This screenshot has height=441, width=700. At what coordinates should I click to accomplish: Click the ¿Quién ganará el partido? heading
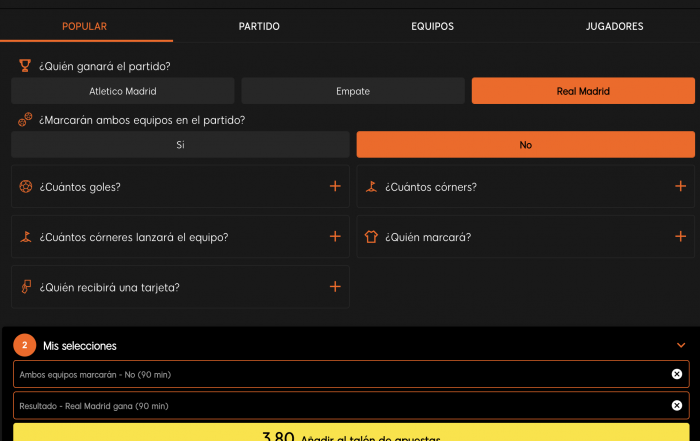point(104,67)
